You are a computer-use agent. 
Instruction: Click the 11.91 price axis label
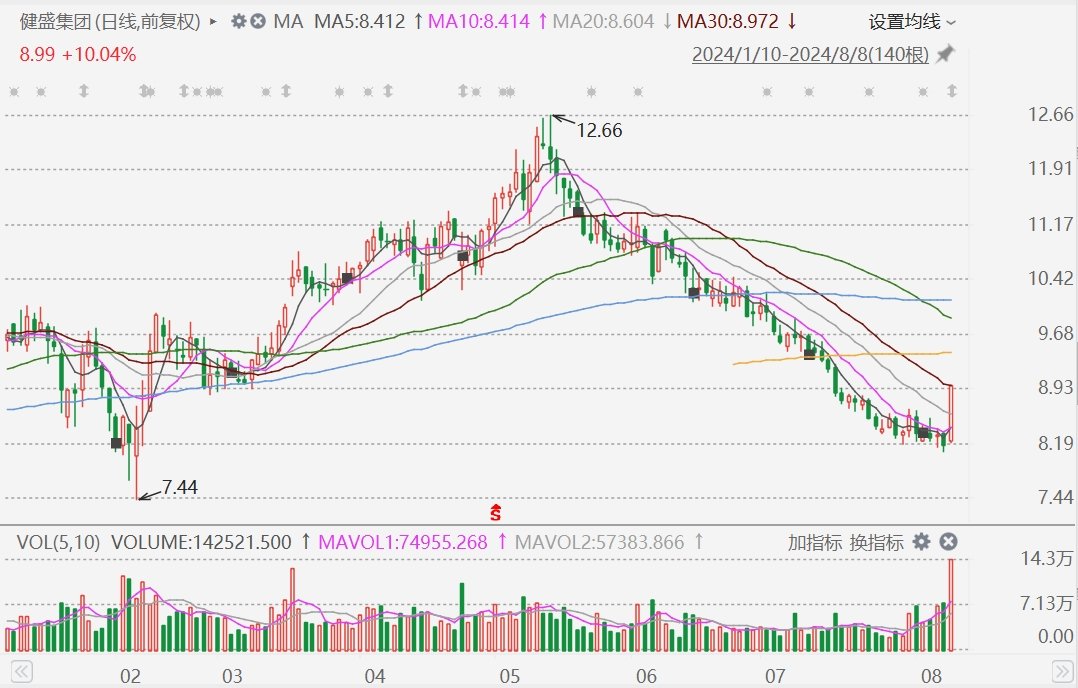(x=1050, y=168)
